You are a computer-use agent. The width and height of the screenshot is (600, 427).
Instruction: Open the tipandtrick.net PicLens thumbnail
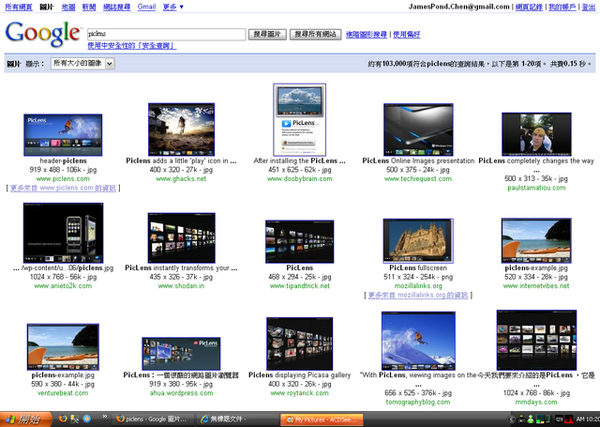tap(300, 241)
